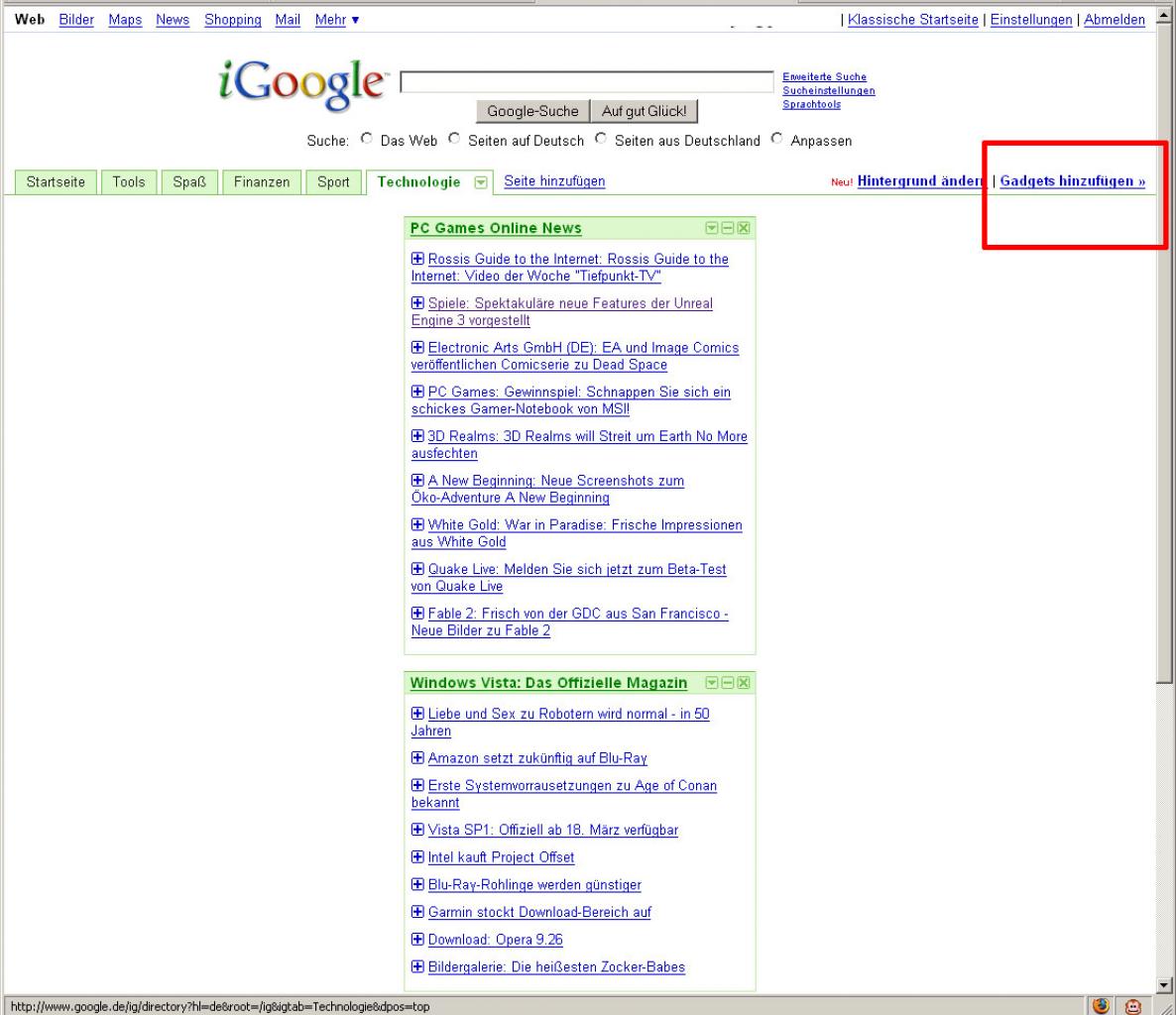Switch to the Spaß tab

click(x=189, y=182)
